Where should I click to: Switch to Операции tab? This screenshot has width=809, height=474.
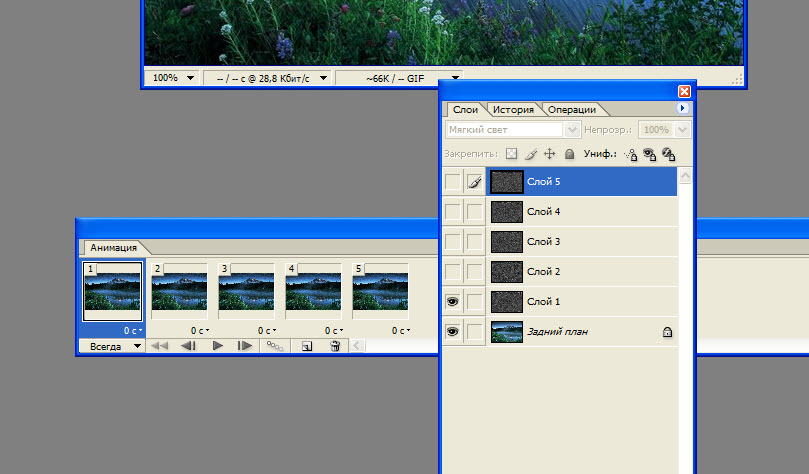[572, 109]
